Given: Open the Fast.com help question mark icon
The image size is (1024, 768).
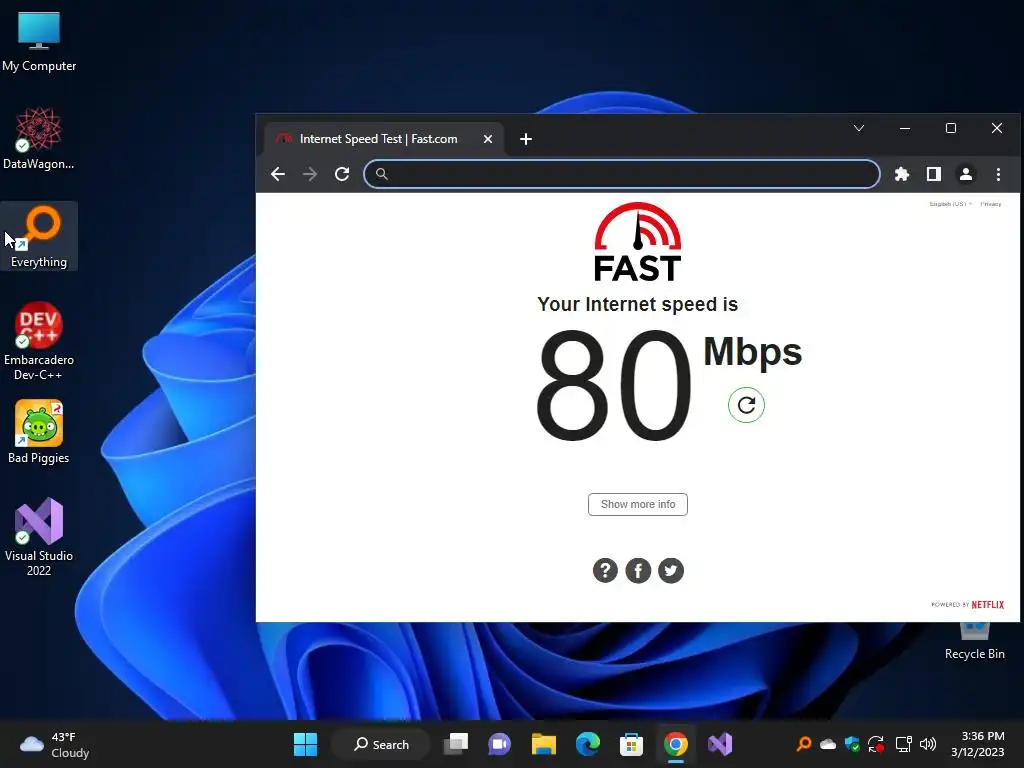Looking at the screenshot, I should click(x=605, y=570).
